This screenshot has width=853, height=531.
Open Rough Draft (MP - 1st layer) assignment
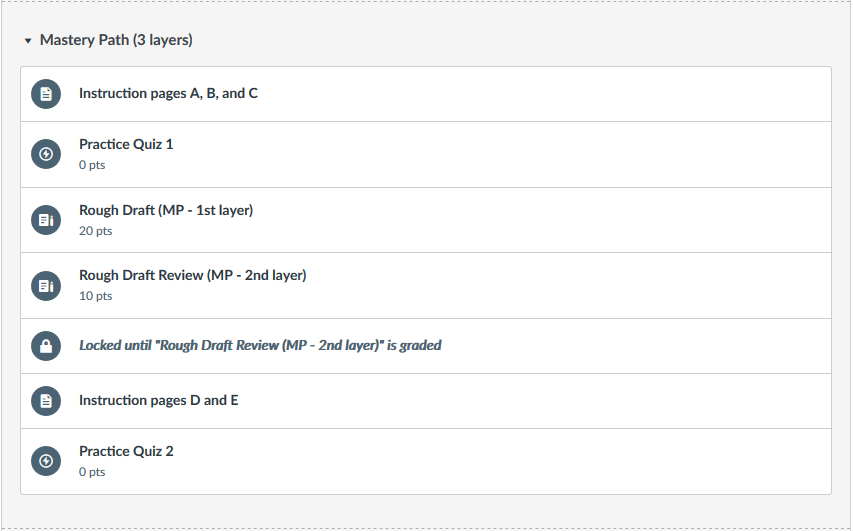click(166, 210)
